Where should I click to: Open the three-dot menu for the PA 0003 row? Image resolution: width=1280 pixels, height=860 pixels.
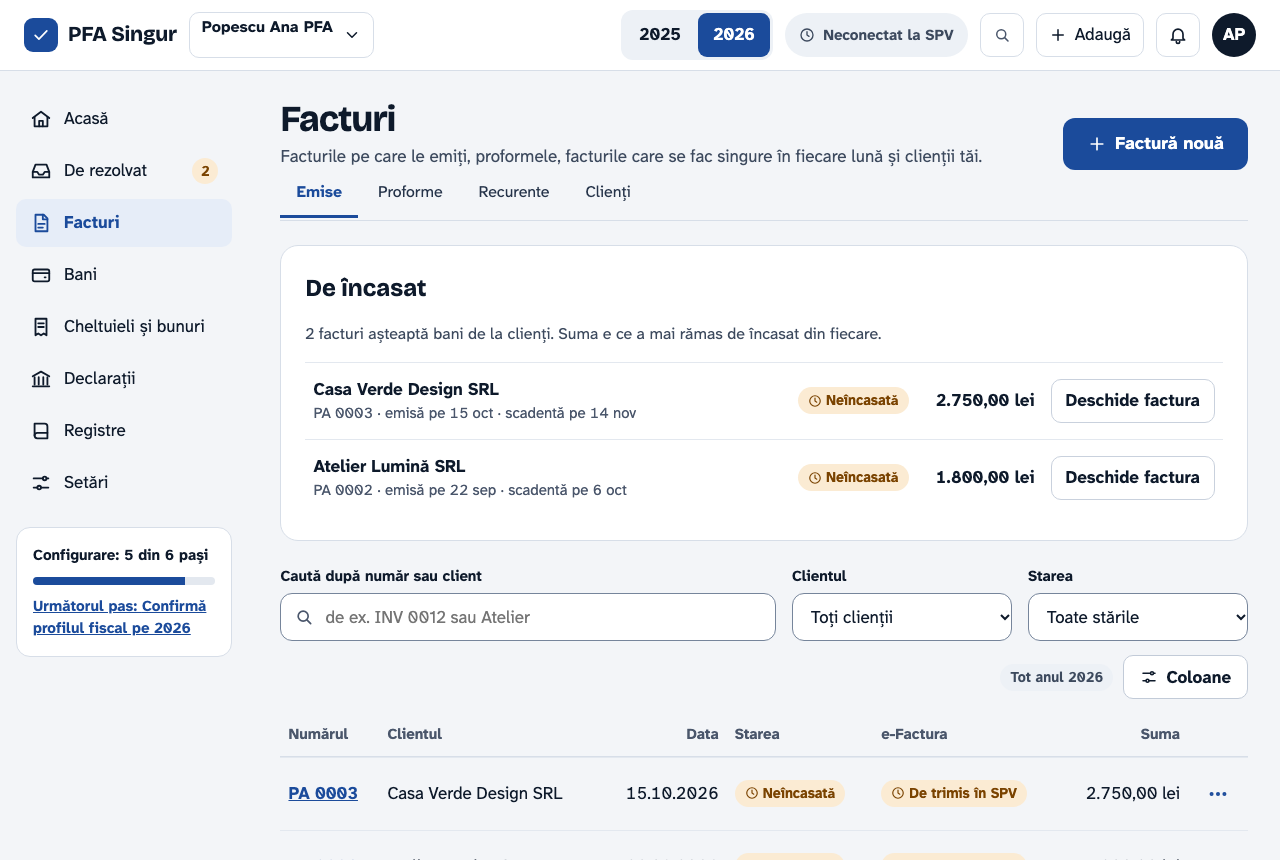click(1218, 794)
